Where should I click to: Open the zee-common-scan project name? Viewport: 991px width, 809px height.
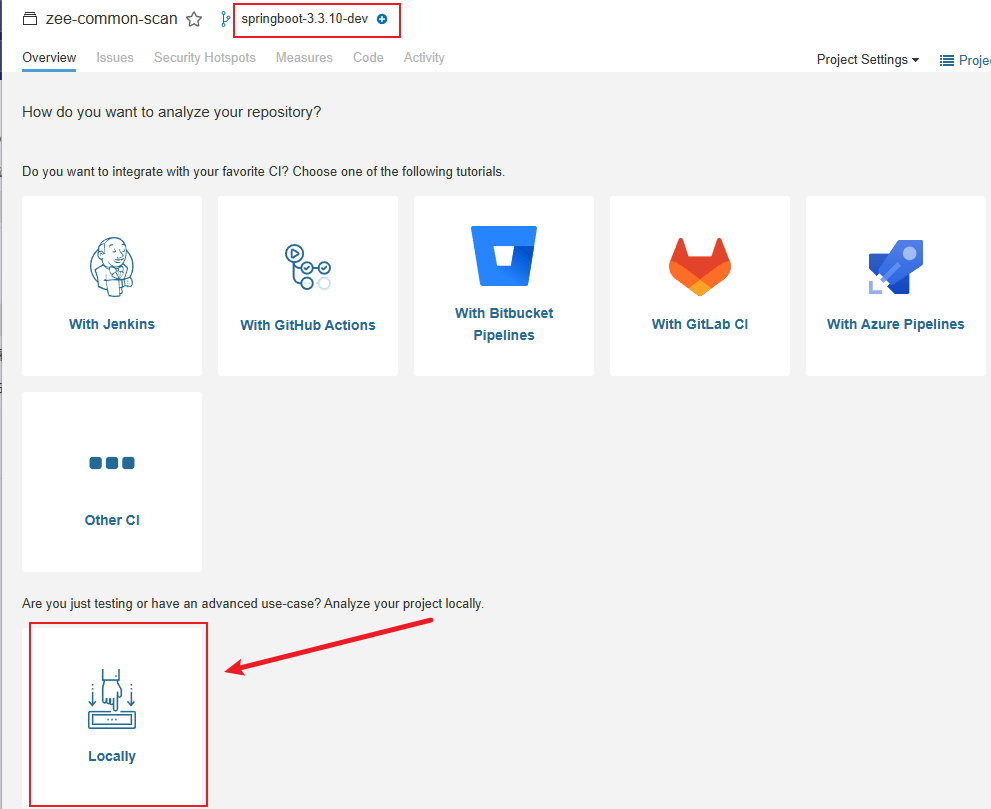pos(112,19)
